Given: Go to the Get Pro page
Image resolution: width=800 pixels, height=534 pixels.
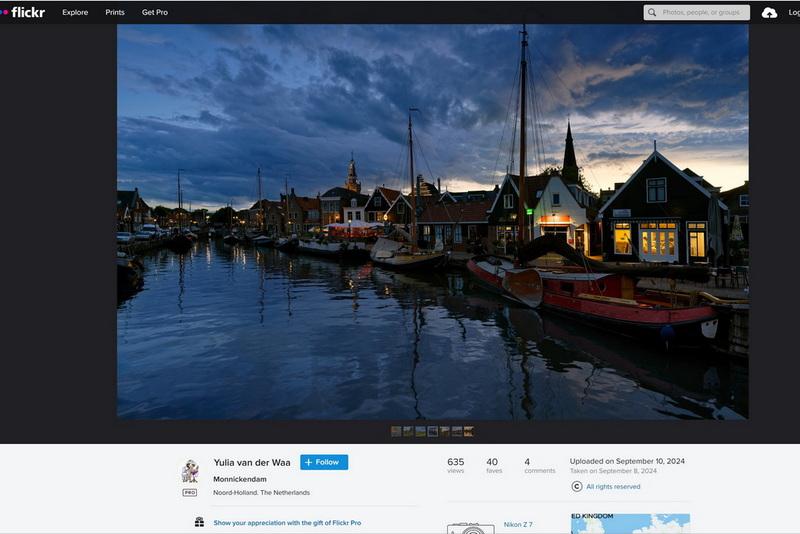Looking at the screenshot, I should 155,12.
